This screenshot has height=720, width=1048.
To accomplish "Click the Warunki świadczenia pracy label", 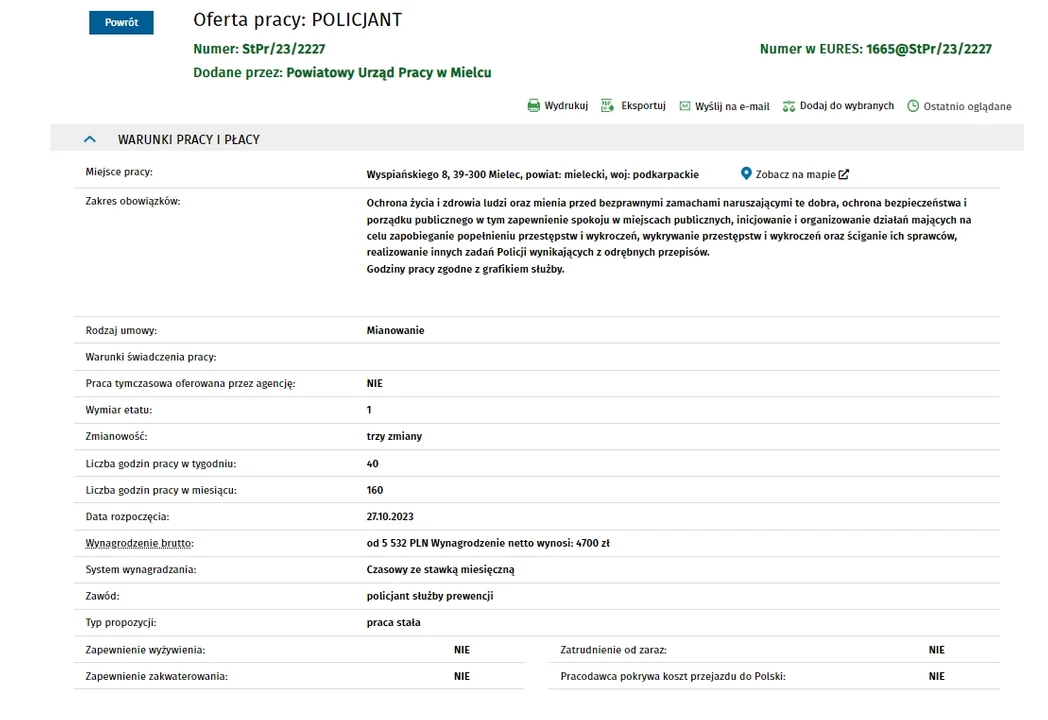I will tap(150, 357).
